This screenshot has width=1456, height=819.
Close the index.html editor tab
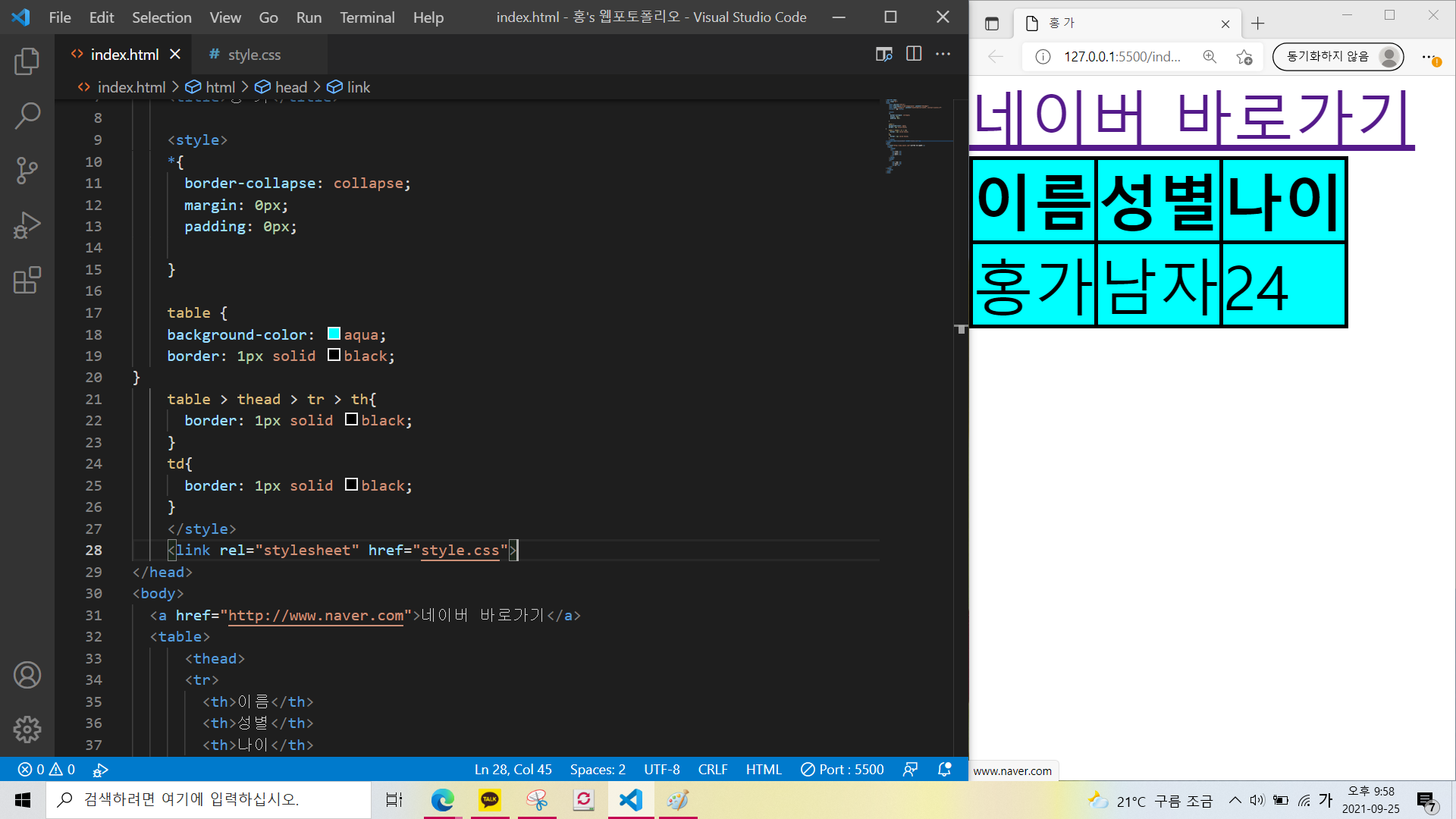(175, 54)
